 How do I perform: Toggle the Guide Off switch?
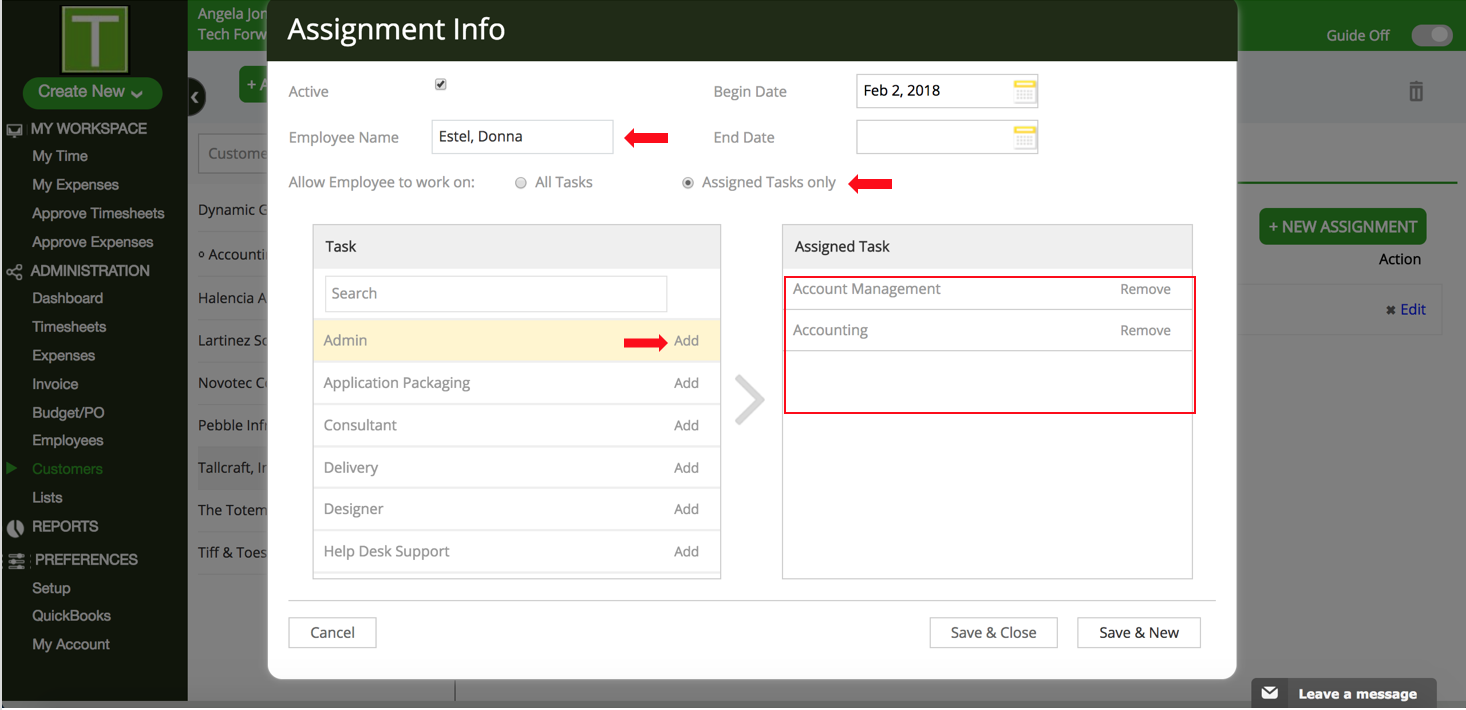[x=1431, y=36]
